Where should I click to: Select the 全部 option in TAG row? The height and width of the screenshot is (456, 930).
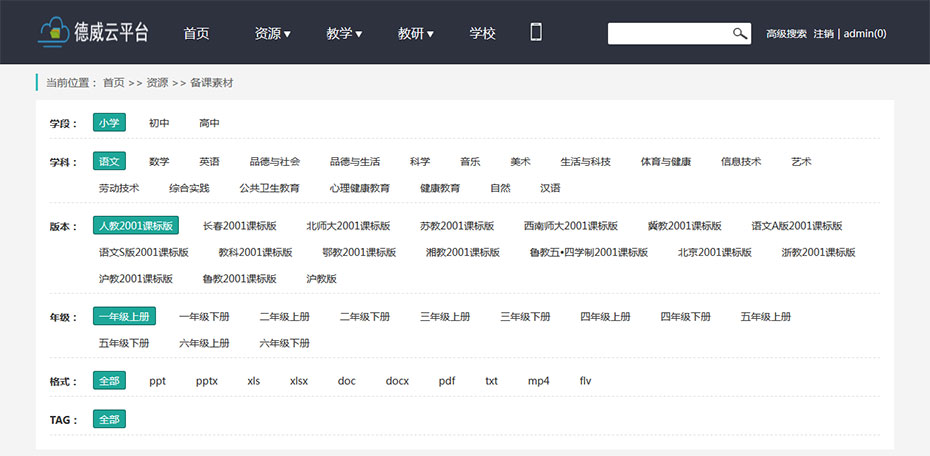(x=109, y=420)
